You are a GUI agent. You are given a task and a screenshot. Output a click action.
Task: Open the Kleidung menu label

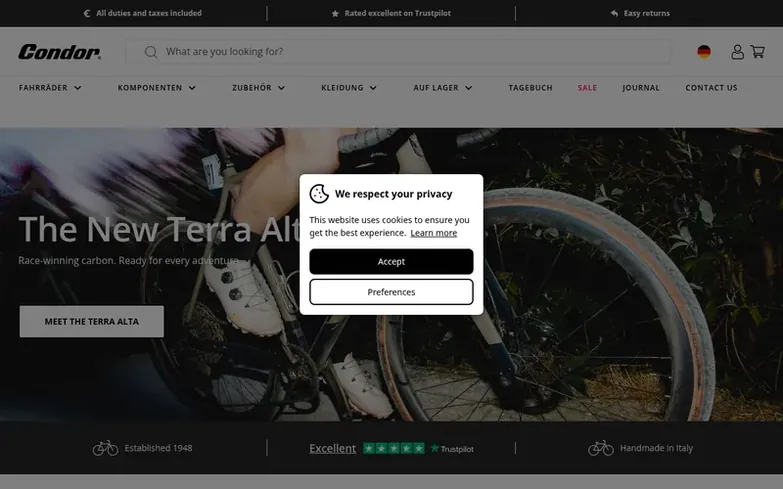pos(342,88)
